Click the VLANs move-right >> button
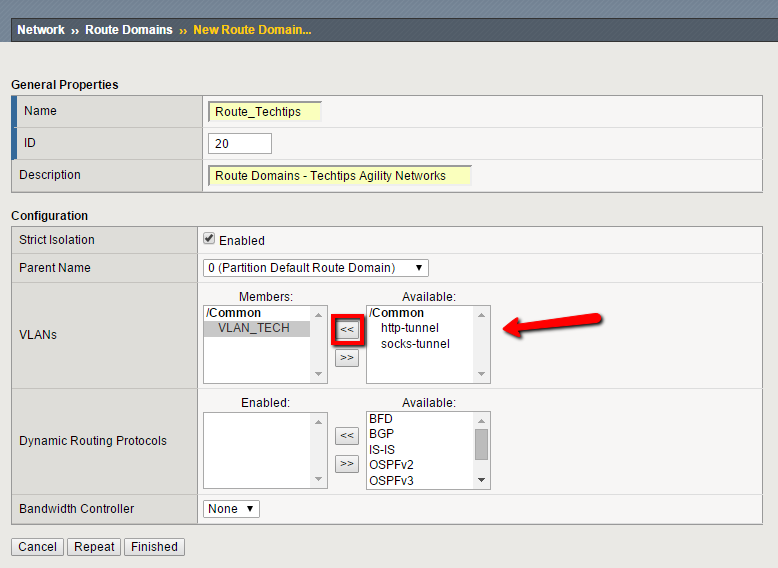Viewport: 778px width, 568px height. coord(347,358)
